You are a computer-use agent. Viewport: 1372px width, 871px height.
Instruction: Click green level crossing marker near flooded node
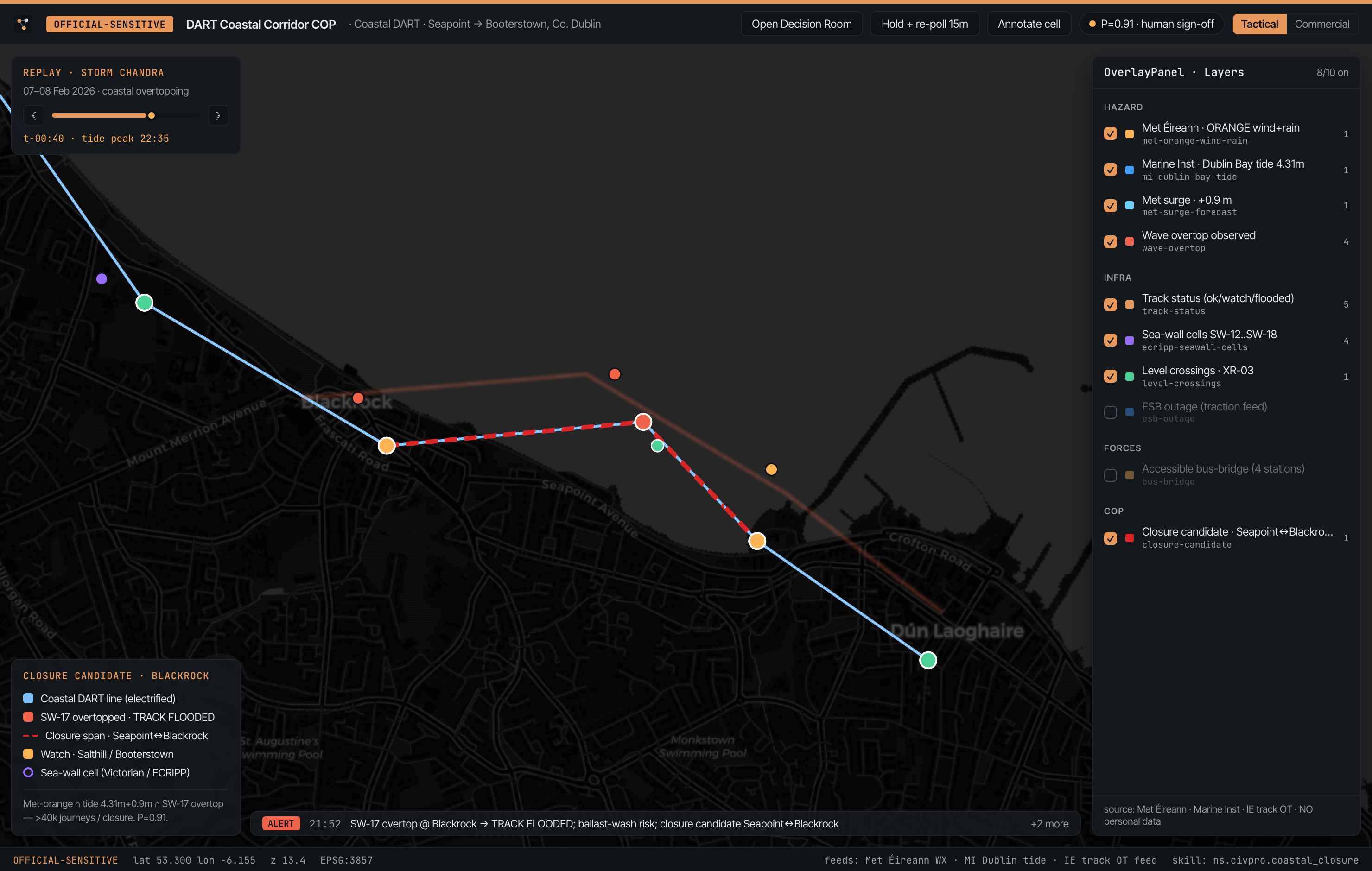coord(657,446)
